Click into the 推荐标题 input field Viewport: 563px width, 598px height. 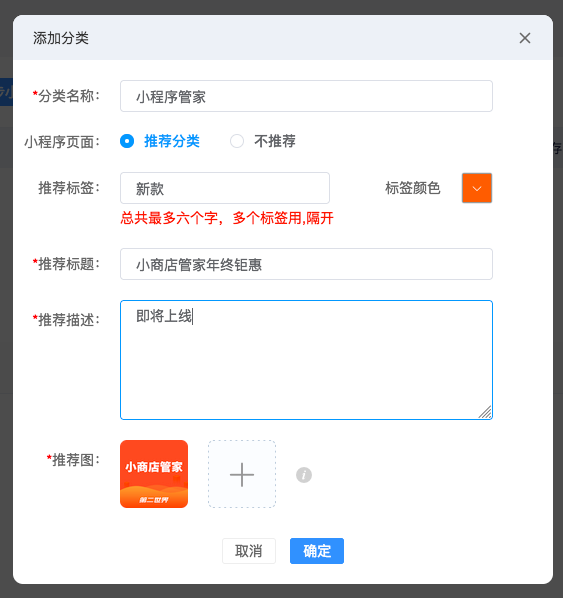(x=306, y=264)
